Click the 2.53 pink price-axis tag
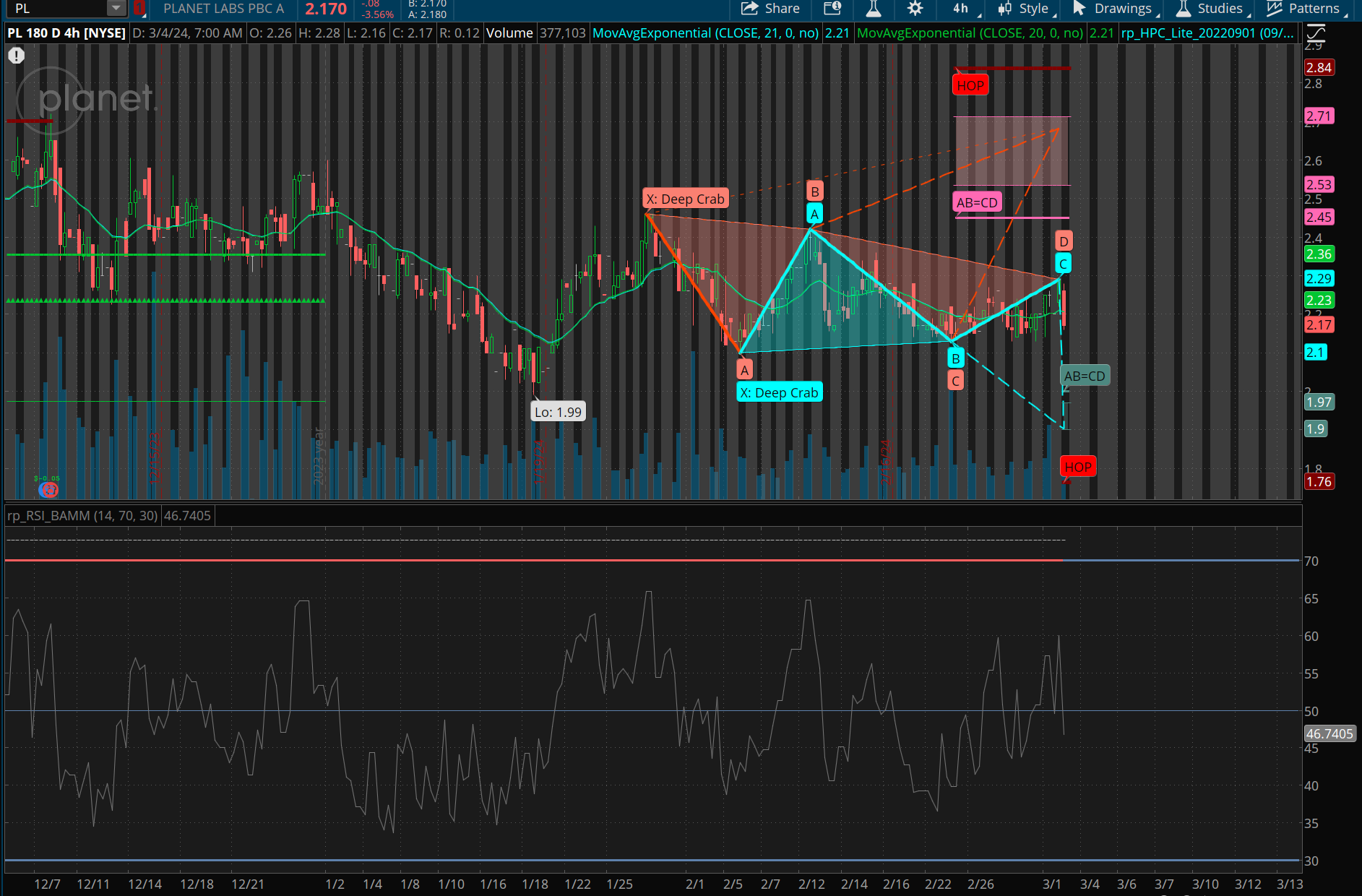This screenshot has width=1362, height=896. click(1319, 185)
